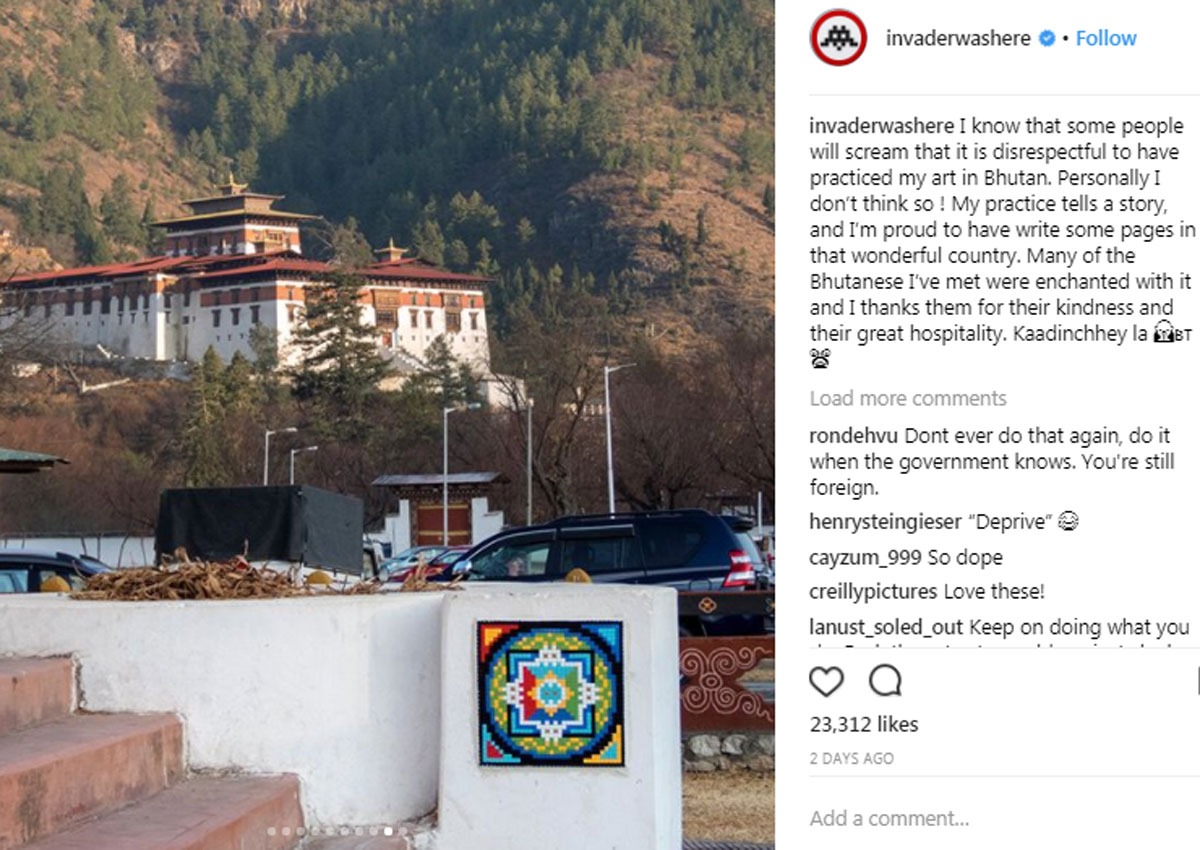The width and height of the screenshot is (1200, 850).
Task: Jump to the first carousel dot
Action: (x=271, y=831)
